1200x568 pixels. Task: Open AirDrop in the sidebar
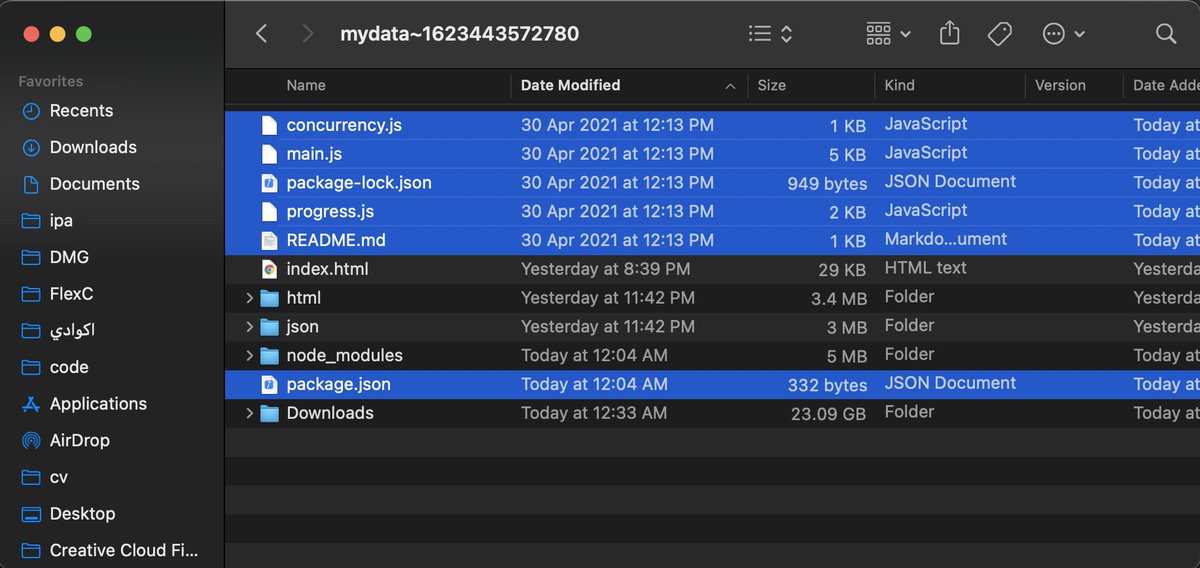pyautogui.click(x=67, y=440)
